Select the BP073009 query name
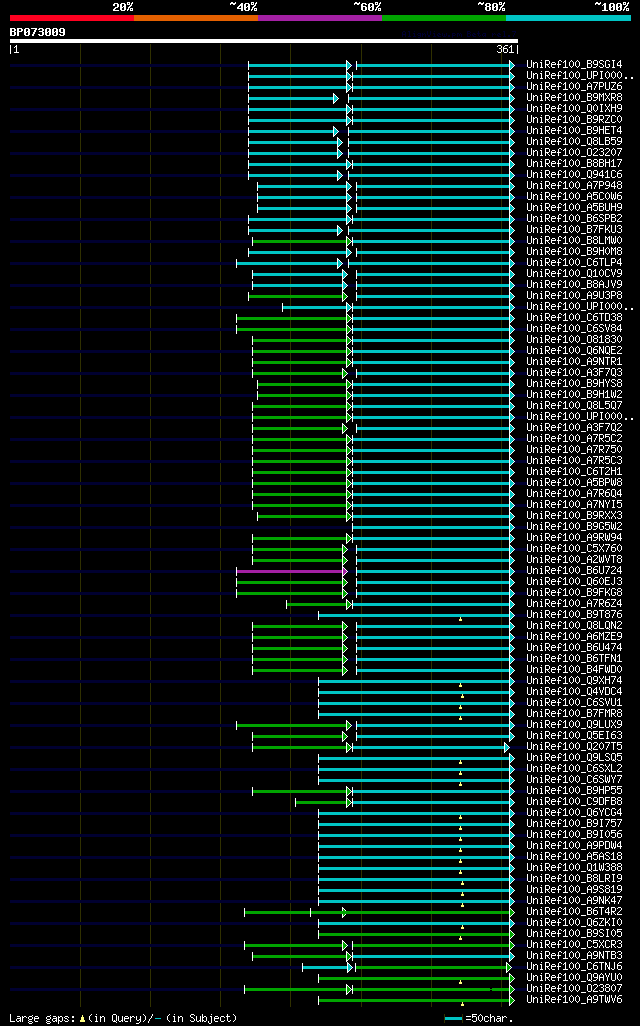 tap(37, 32)
